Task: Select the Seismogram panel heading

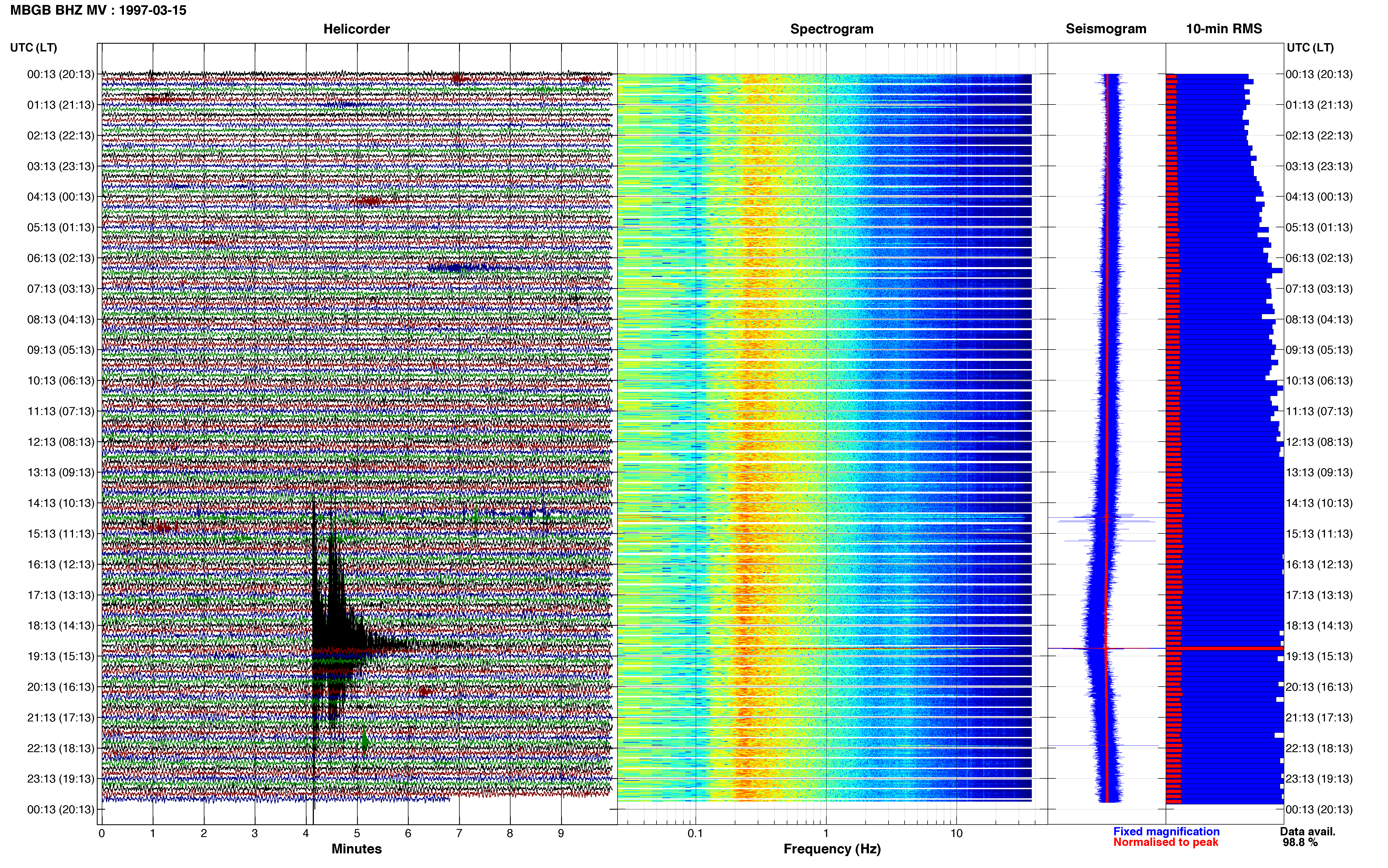Action: click(1106, 29)
